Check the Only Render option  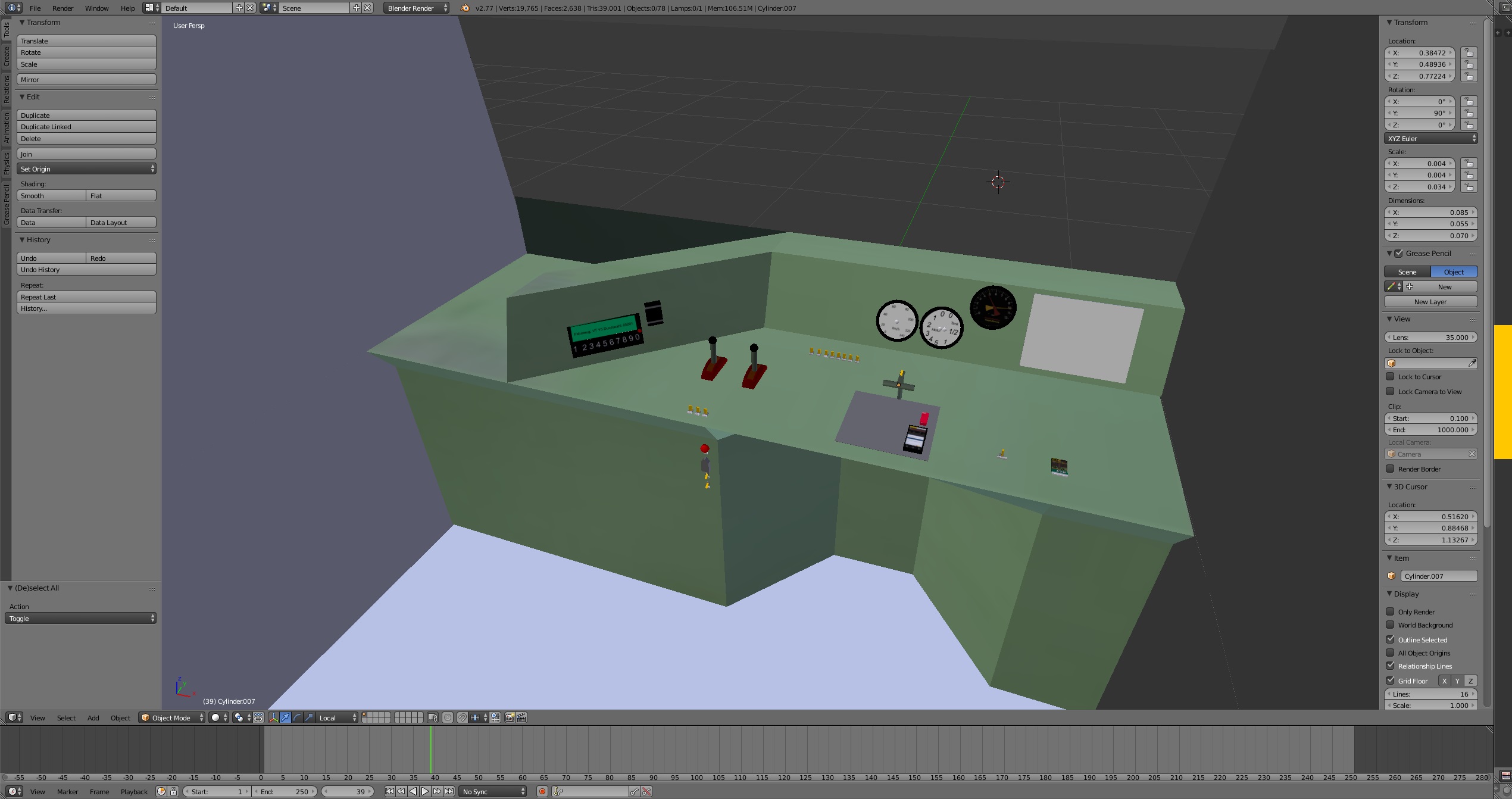[x=1391, y=611]
